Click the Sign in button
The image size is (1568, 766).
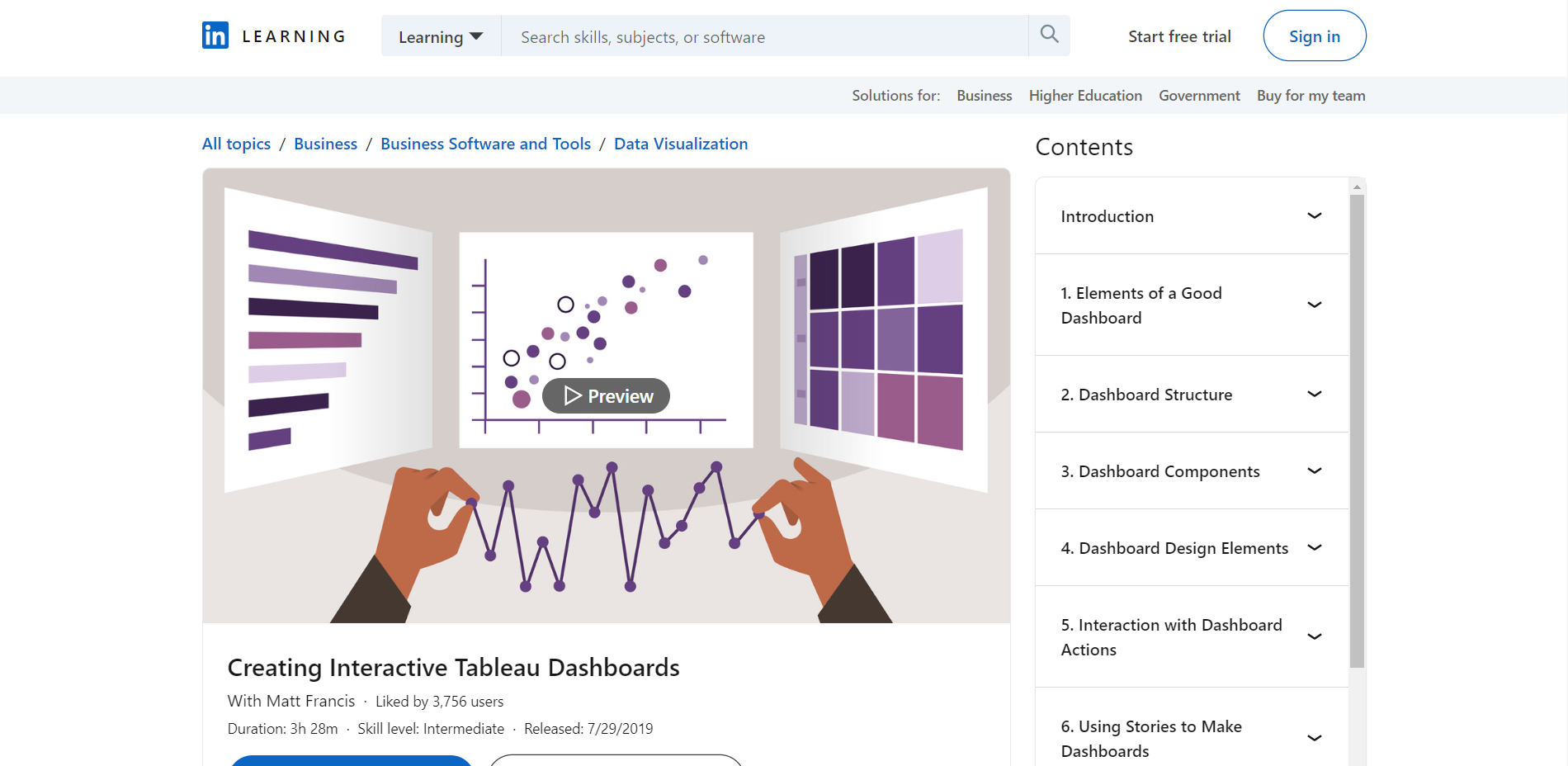(1314, 36)
